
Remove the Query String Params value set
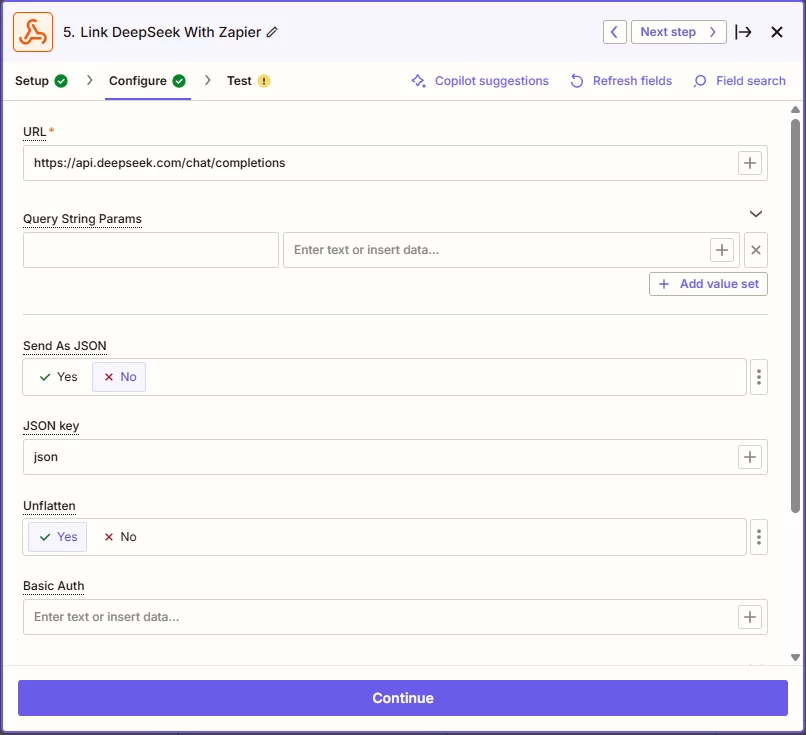point(756,250)
